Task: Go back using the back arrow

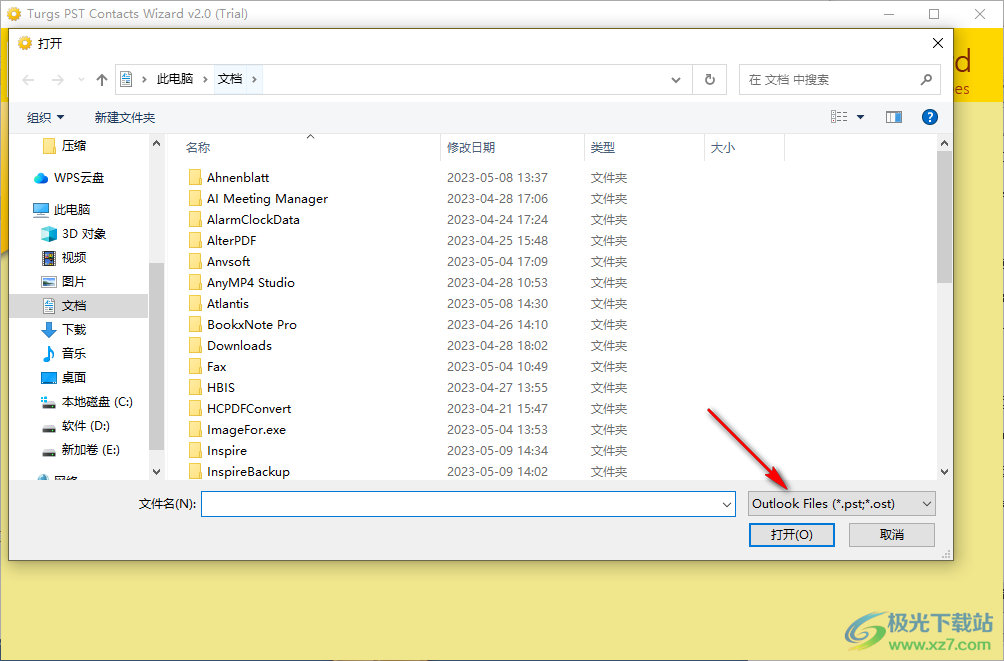Action: tap(28, 80)
